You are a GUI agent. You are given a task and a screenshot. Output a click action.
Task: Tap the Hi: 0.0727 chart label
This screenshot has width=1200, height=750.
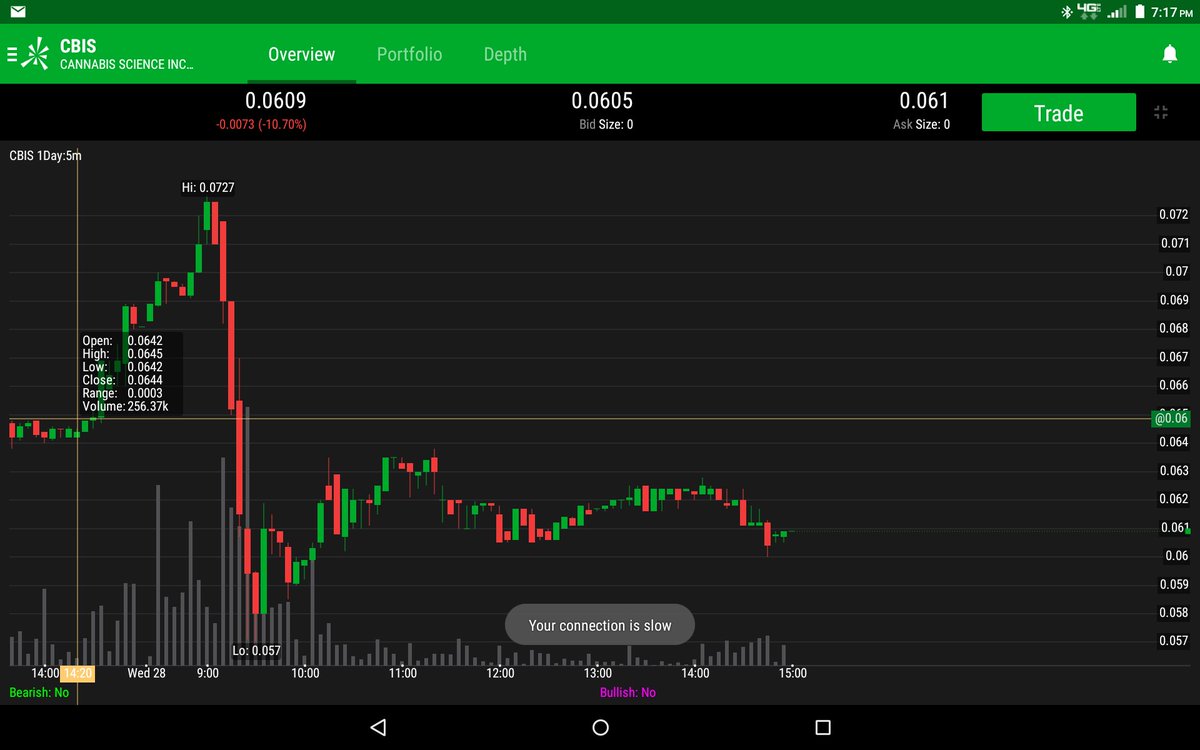tap(208, 187)
